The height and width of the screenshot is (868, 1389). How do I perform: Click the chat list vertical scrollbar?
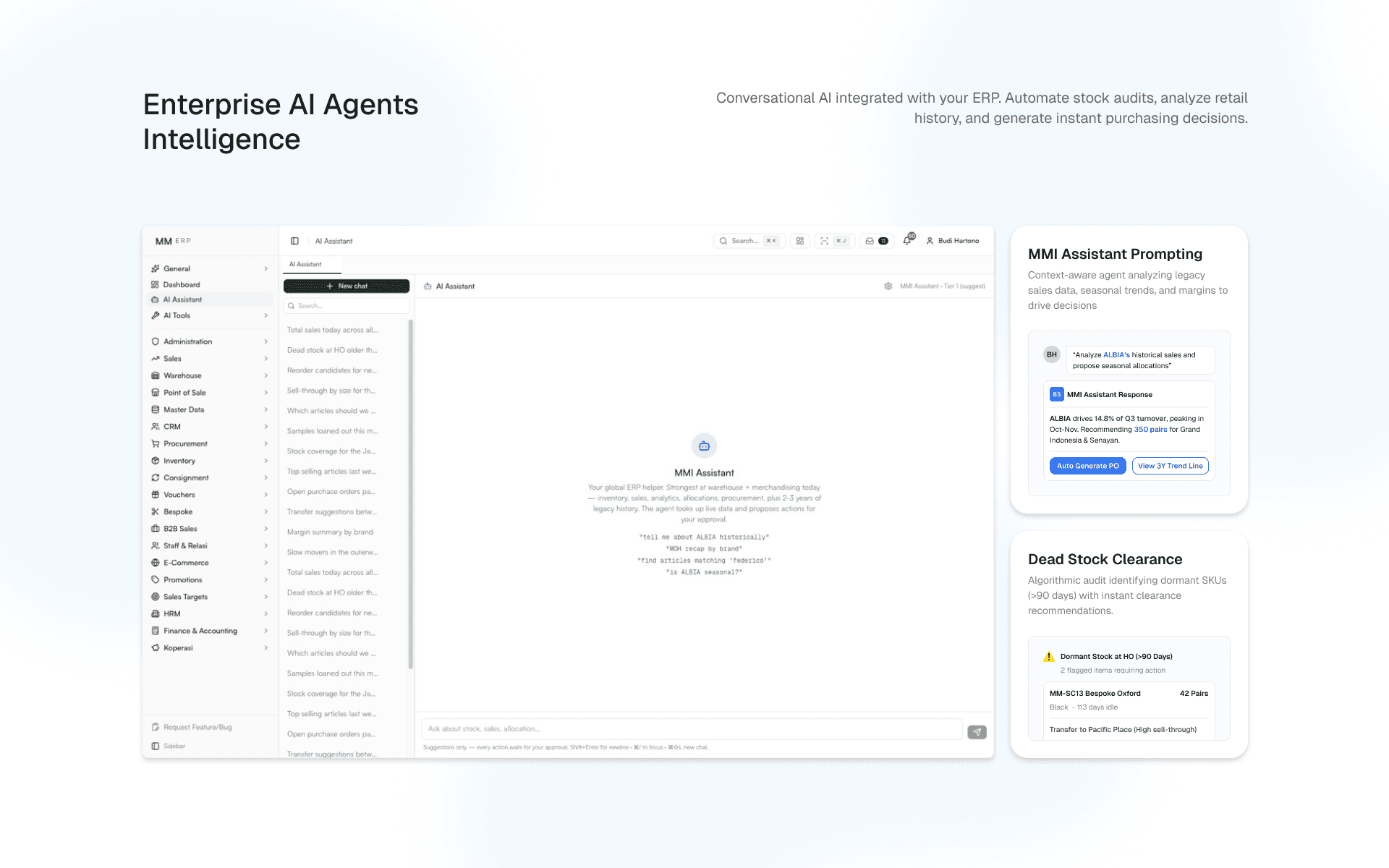pos(411,495)
